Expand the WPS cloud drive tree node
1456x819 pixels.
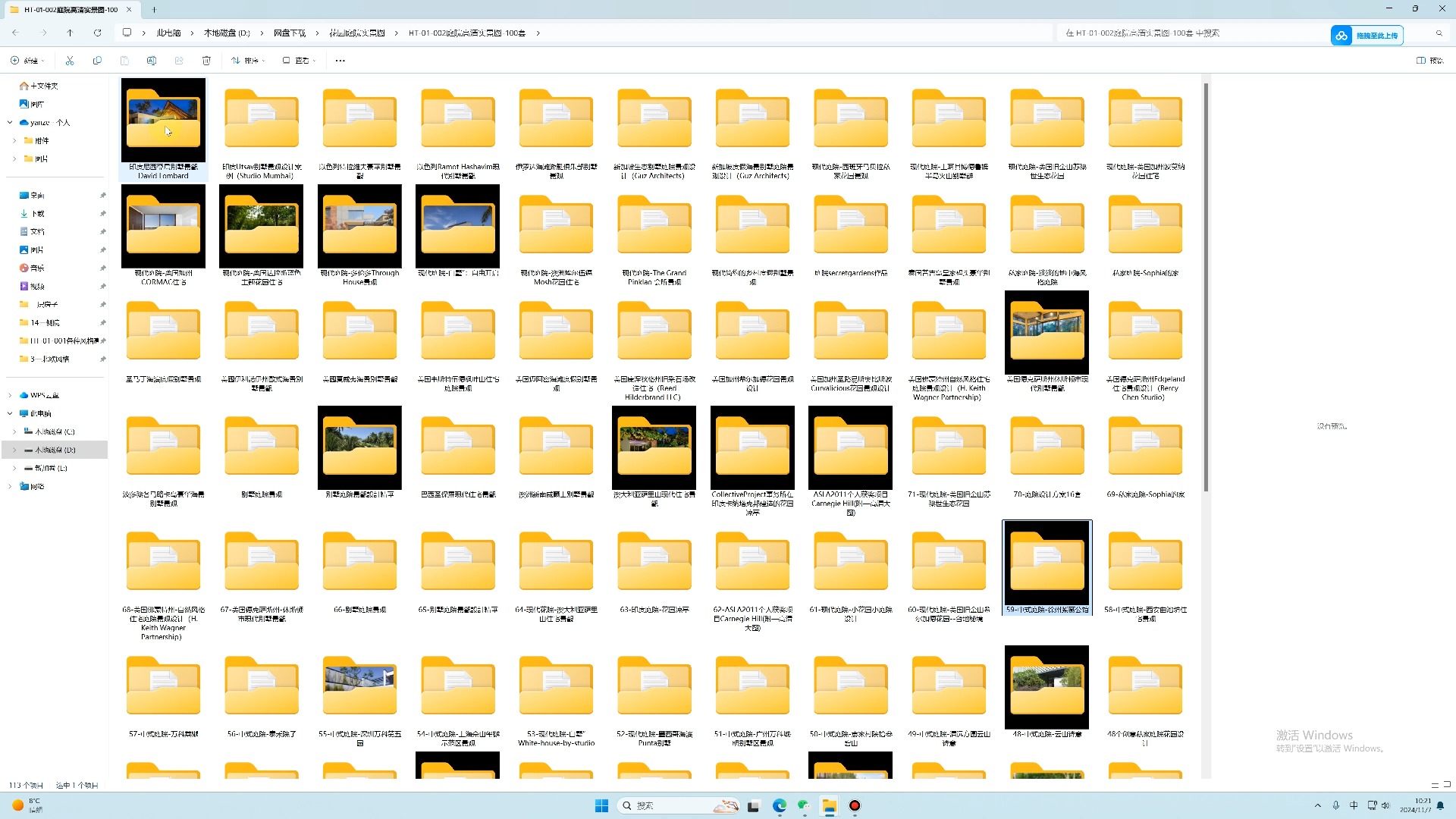[x=10, y=395]
